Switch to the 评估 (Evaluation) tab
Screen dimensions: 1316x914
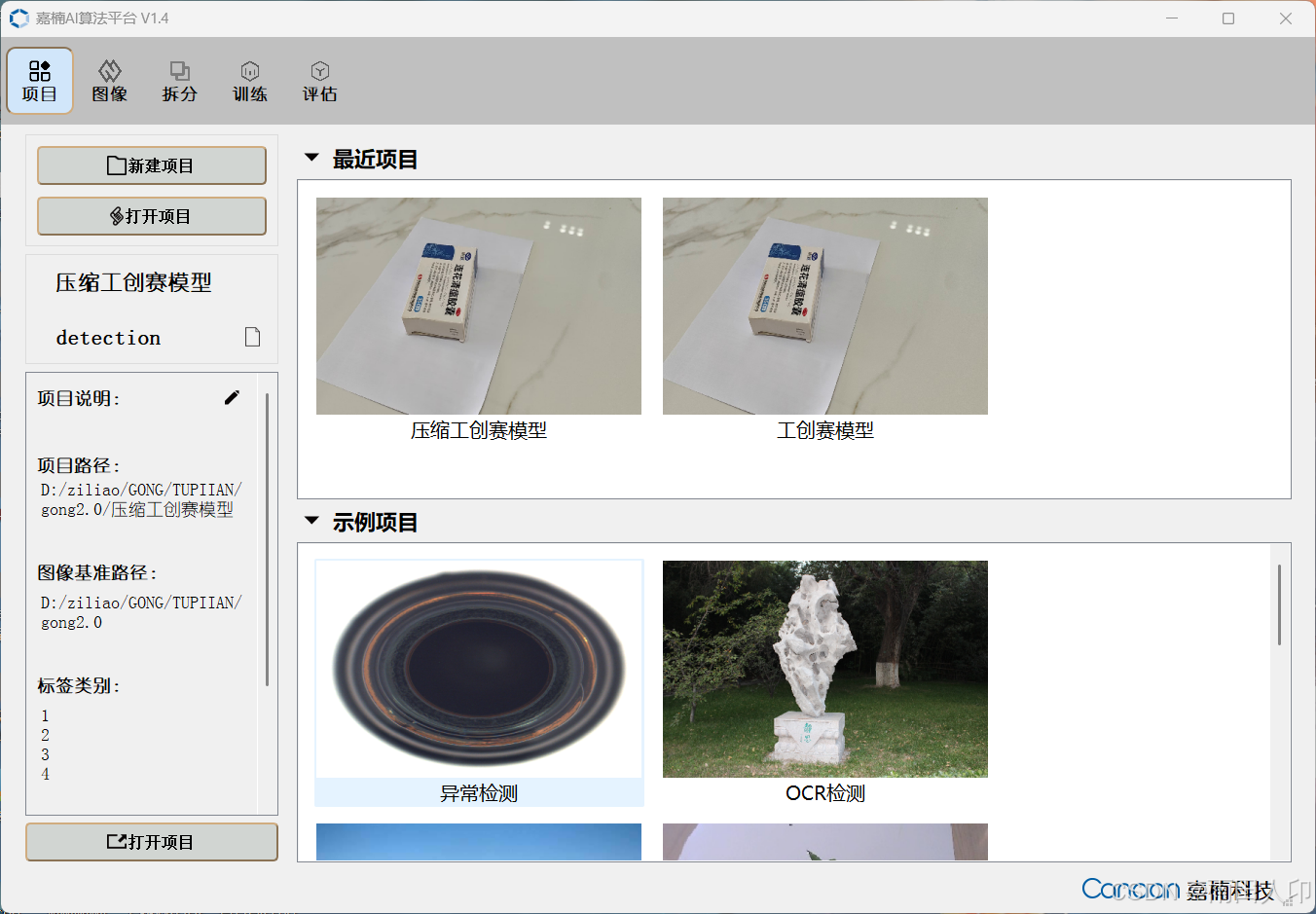point(320,81)
